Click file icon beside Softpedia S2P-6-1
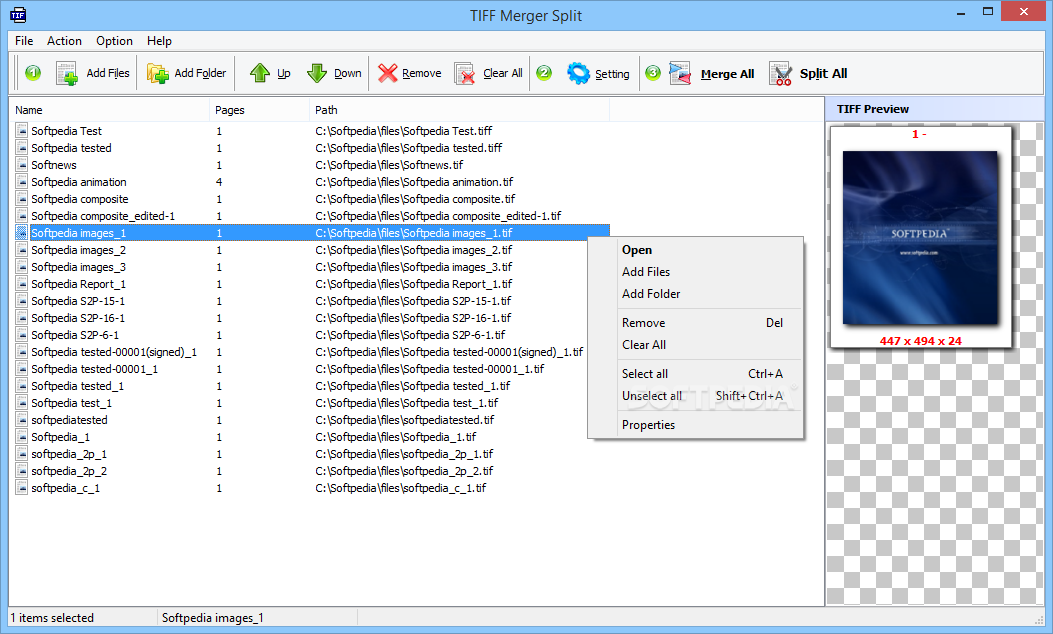This screenshot has height=634, width=1053. click(x=21, y=334)
